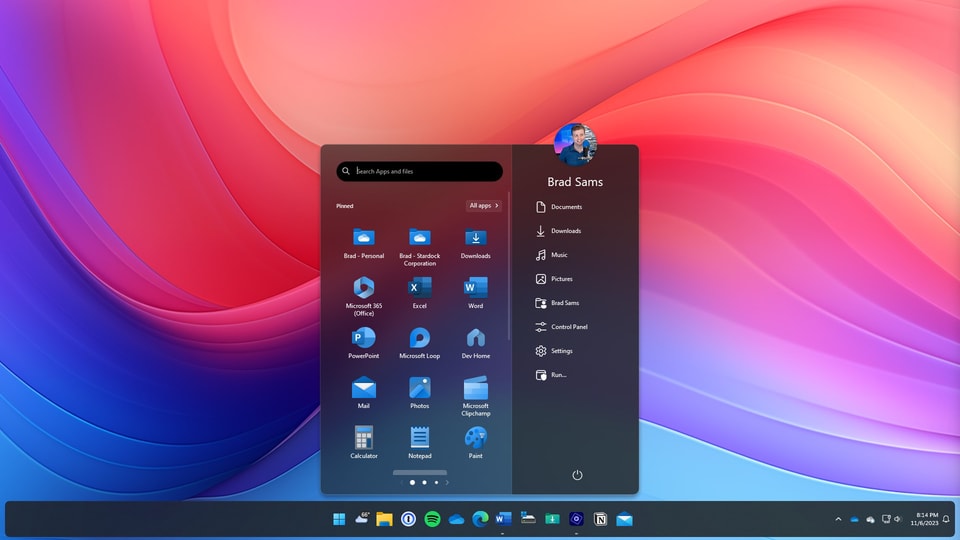The height and width of the screenshot is (540, 960).
Task: Open 1Password from the taskbar
Action: 408,519
